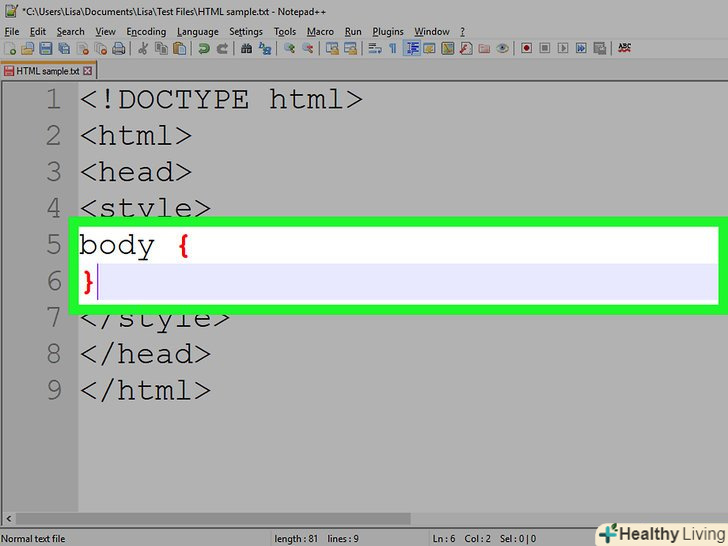
Task: Click 'length : 81' in status bar
Action: click(296, 539)
